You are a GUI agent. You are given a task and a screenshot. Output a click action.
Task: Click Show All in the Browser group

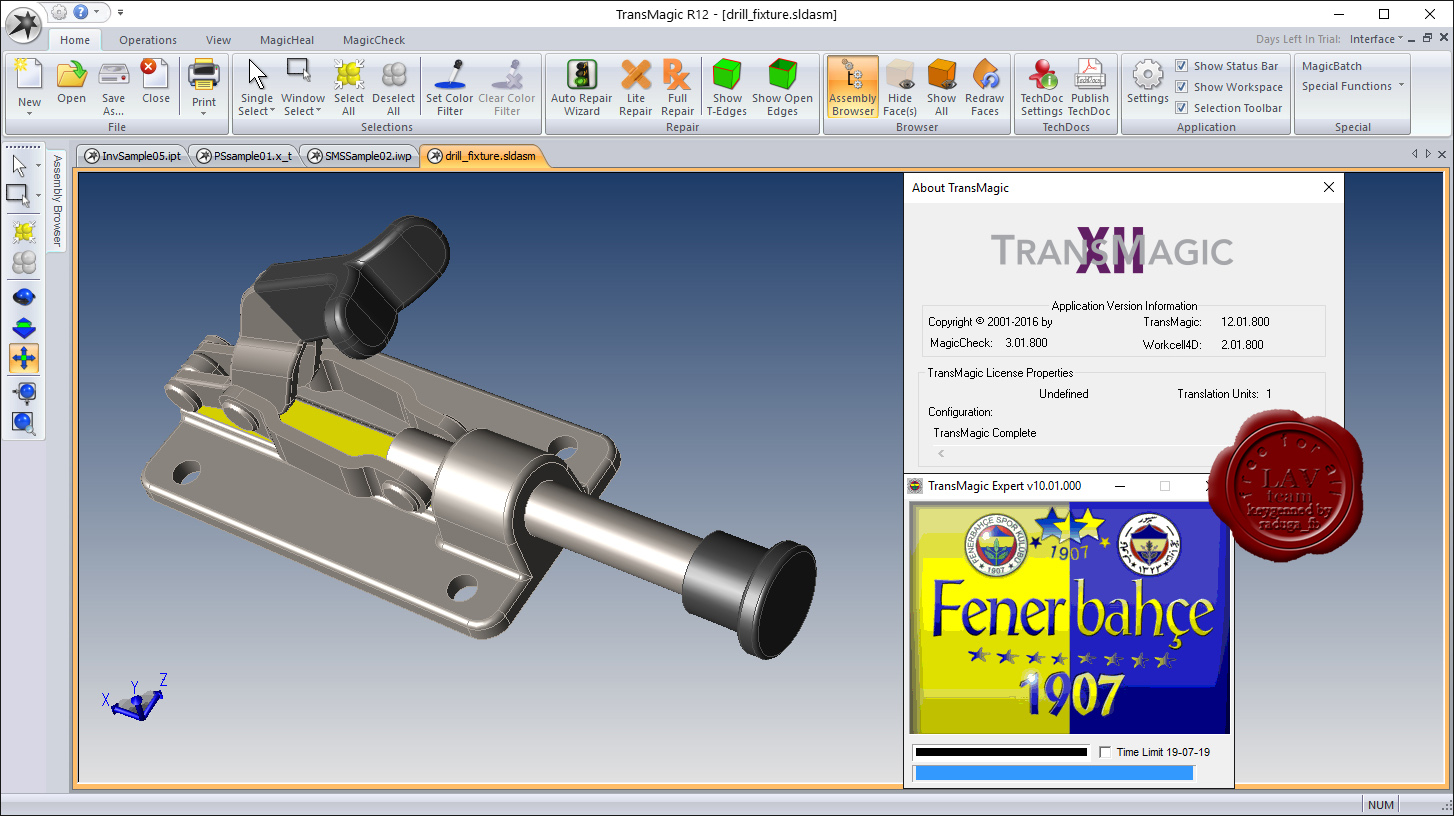point(941,87)
